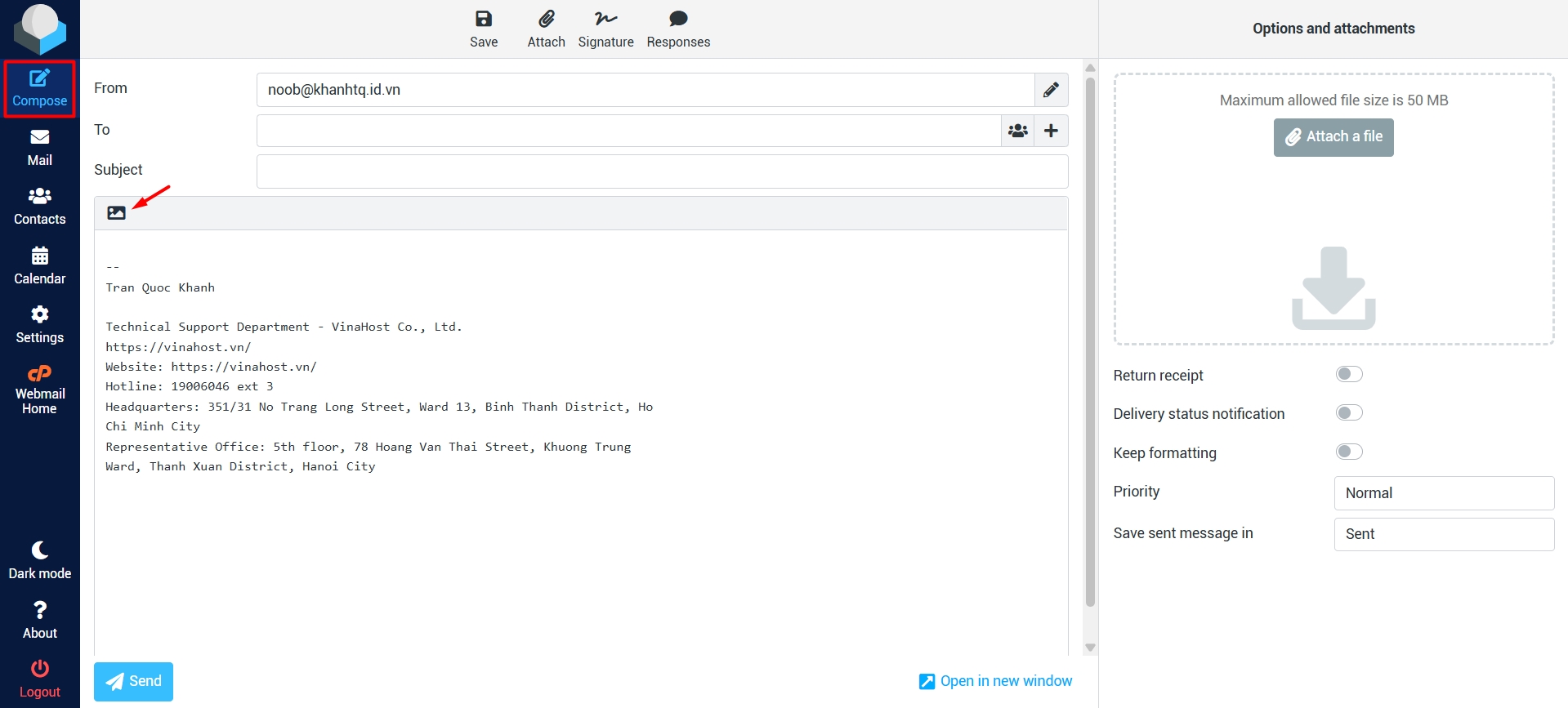The image size is (1568, 708).
Task: Open Contacts from the sidebar
Action: click(x=39, y=206)
